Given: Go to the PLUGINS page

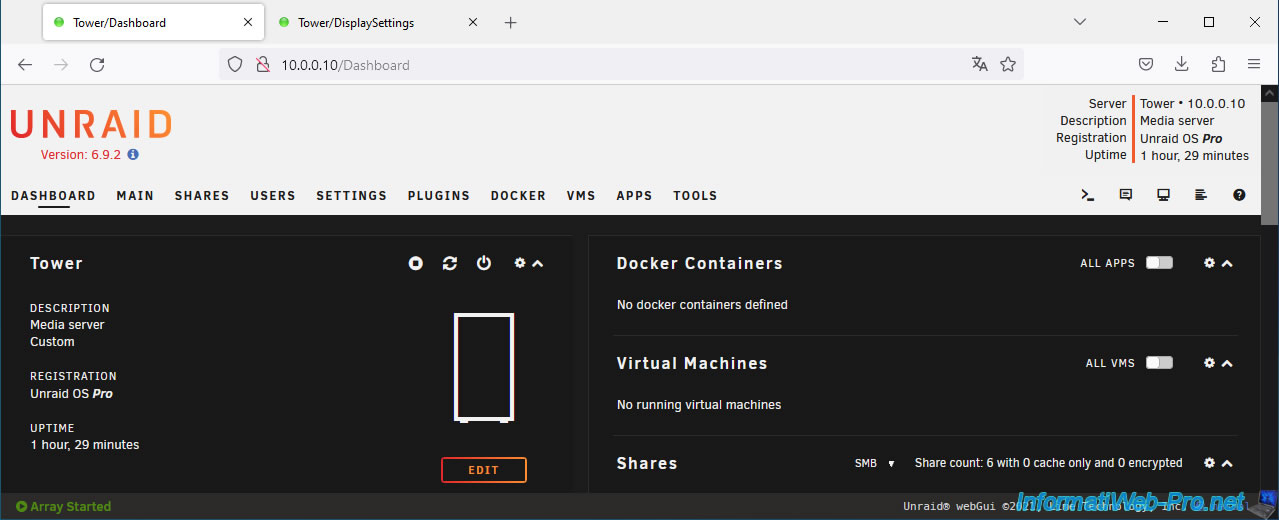Looking at the screenshot, I should pos(438,196).
